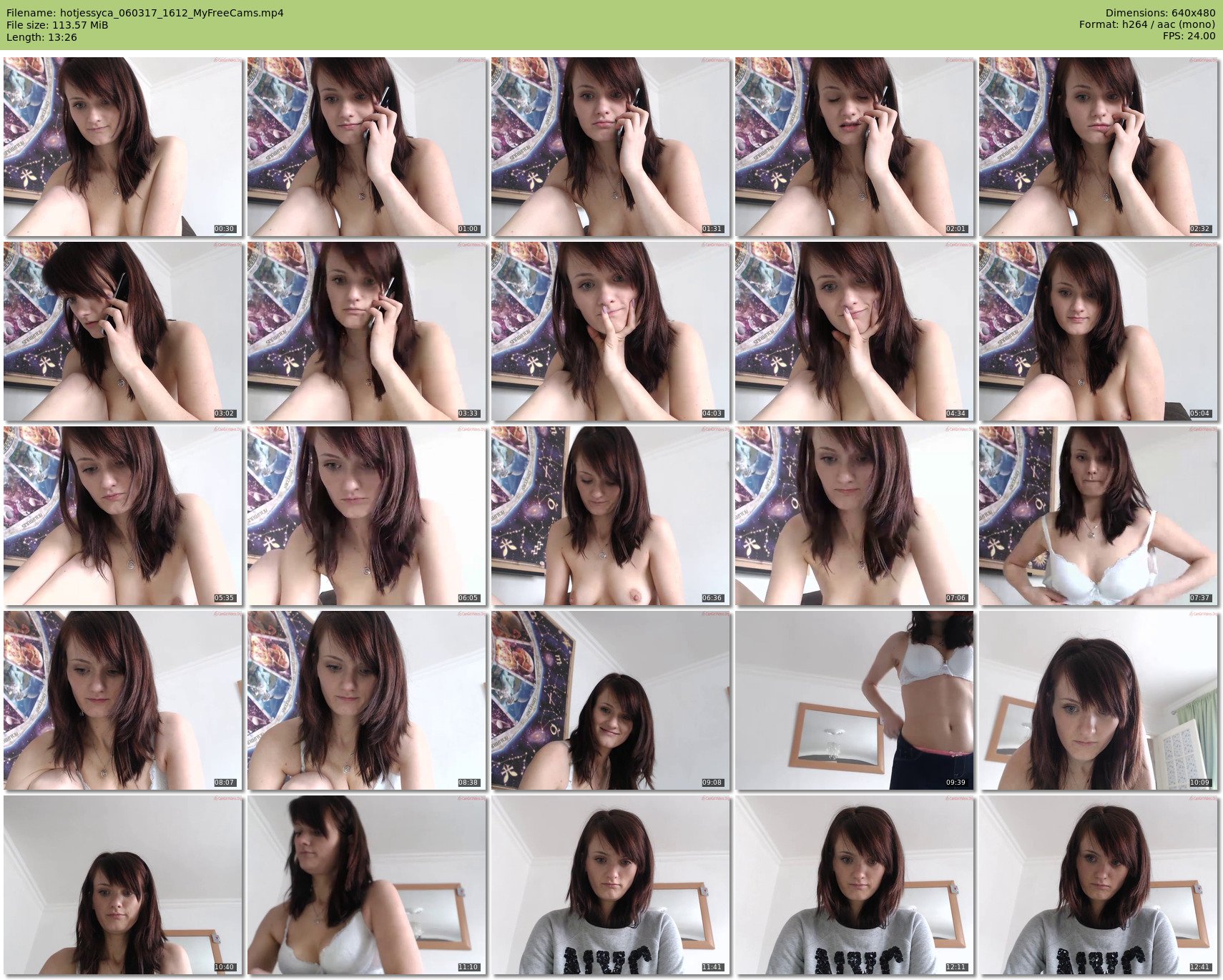Click the Dimensions 640x480 text

1160,13
